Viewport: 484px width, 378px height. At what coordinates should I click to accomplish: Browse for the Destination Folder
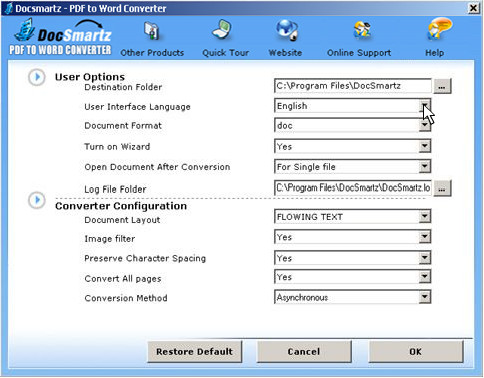[442, 87]
